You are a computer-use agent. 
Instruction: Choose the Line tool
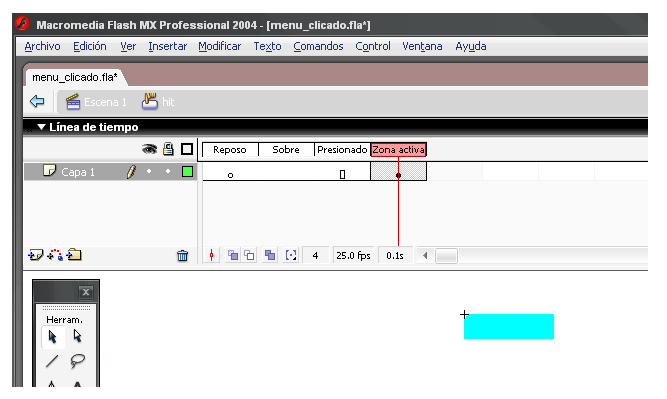click(52, 361)
